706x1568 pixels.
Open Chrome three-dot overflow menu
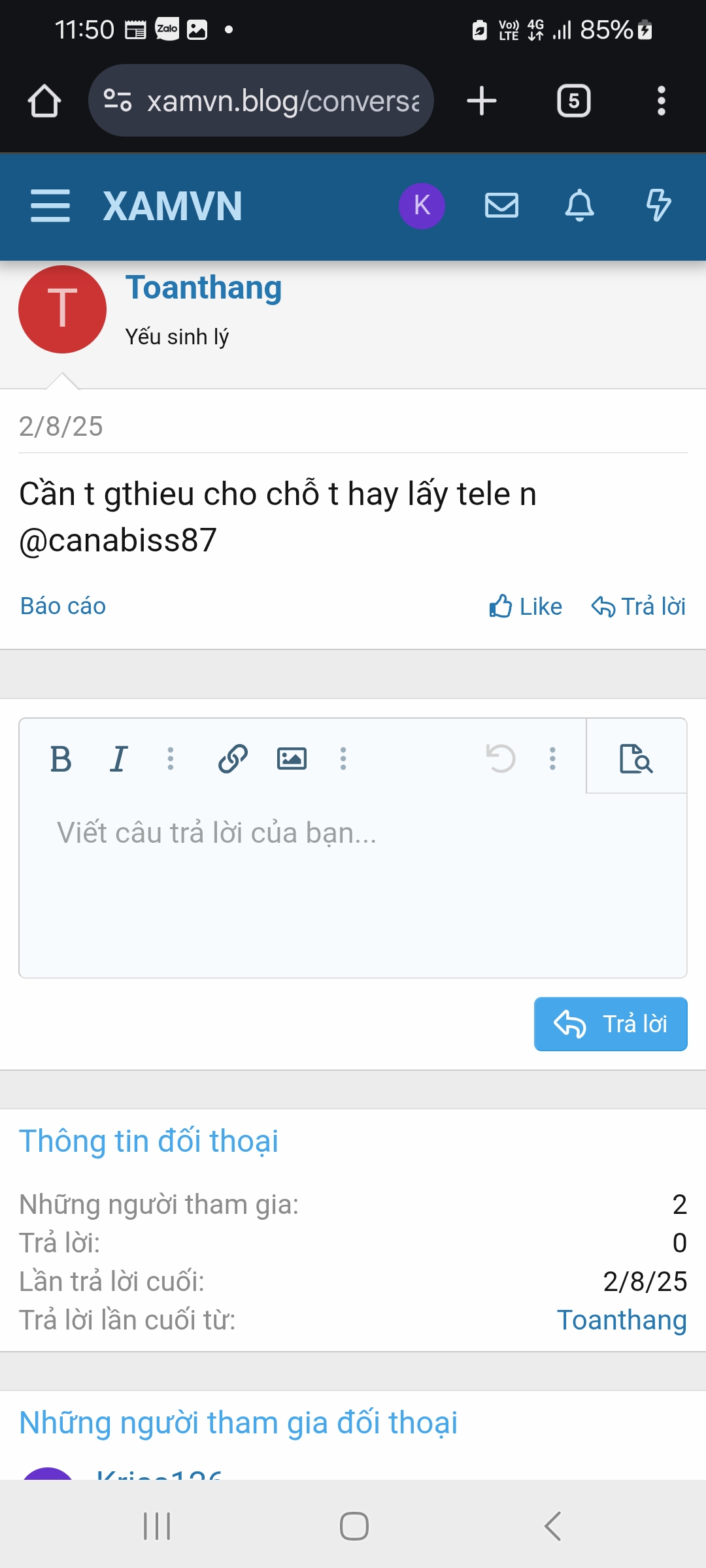point(662,101)
